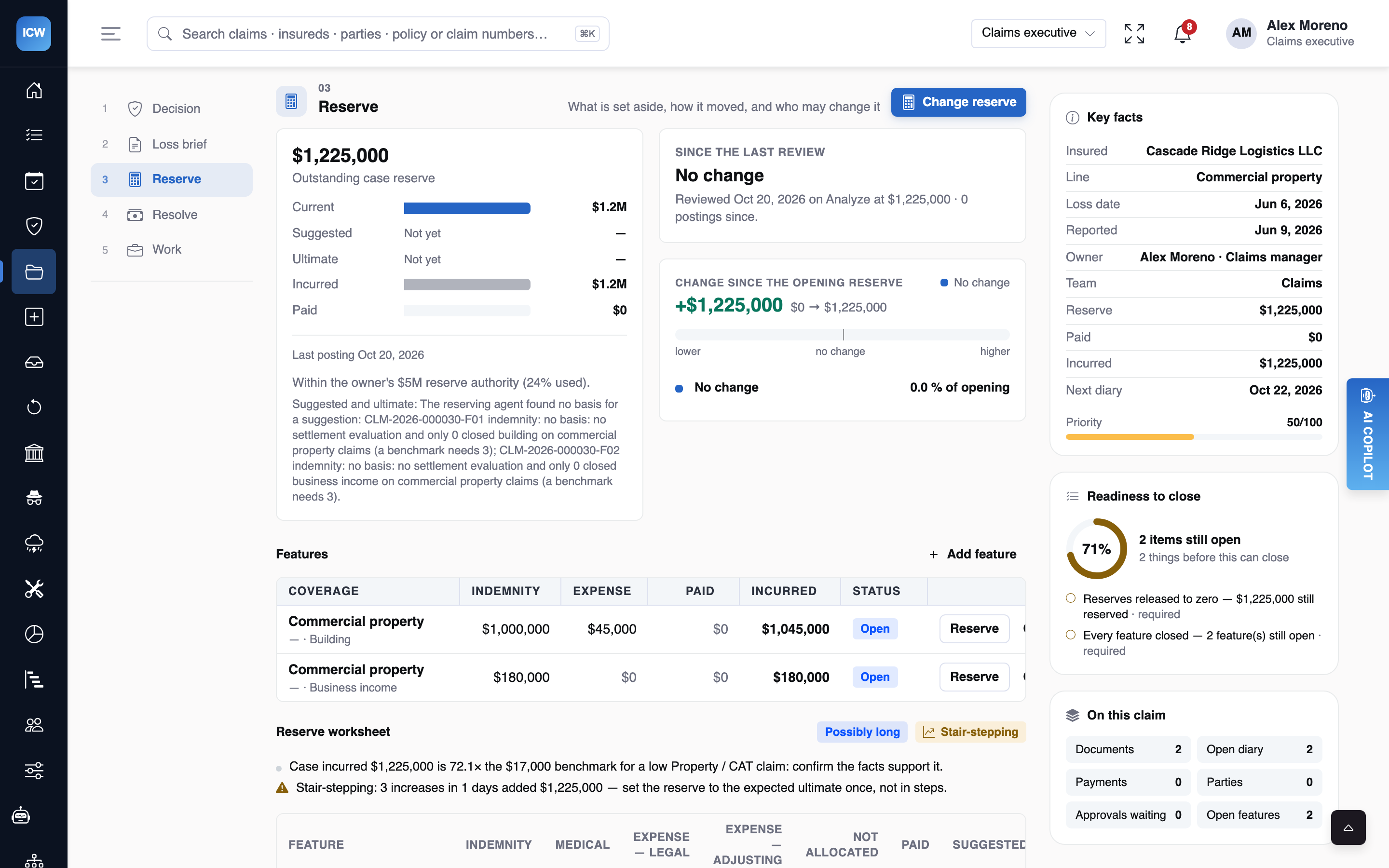Click Add feature

click(x=973, y=554)
